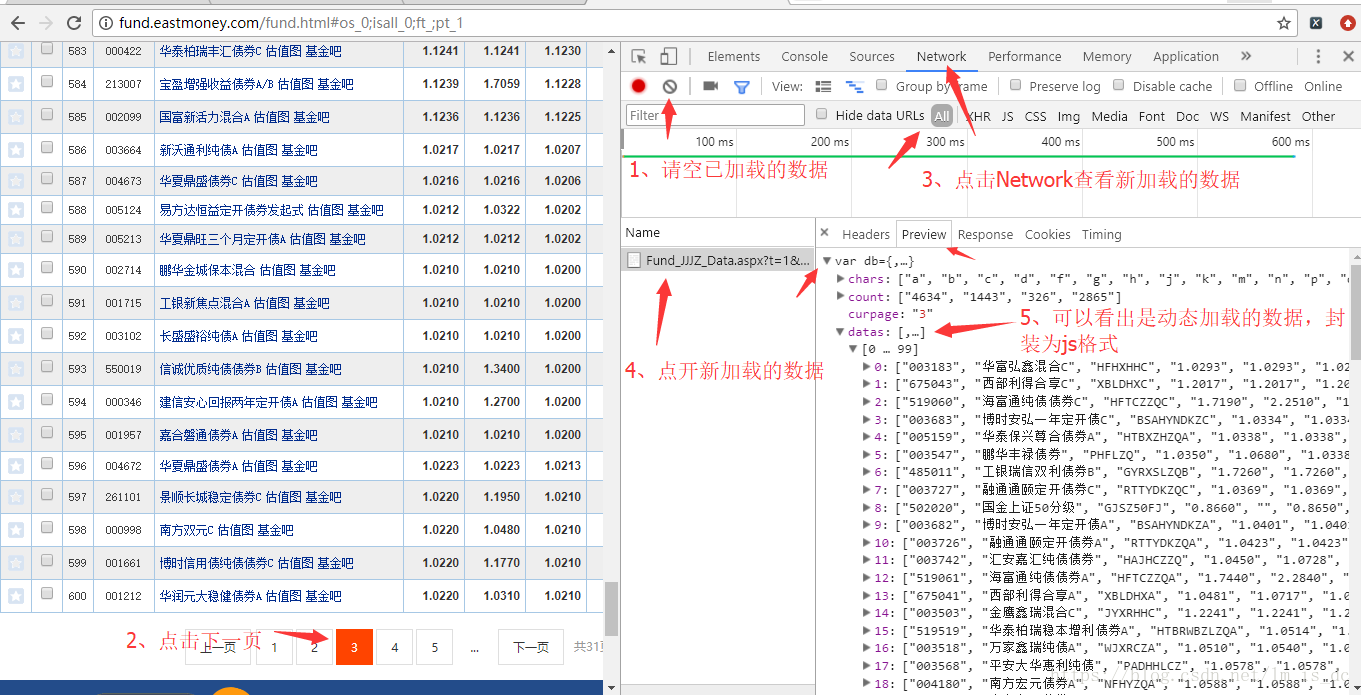
Task: Go to the next page with 下一页
Action: coord(530,647)
